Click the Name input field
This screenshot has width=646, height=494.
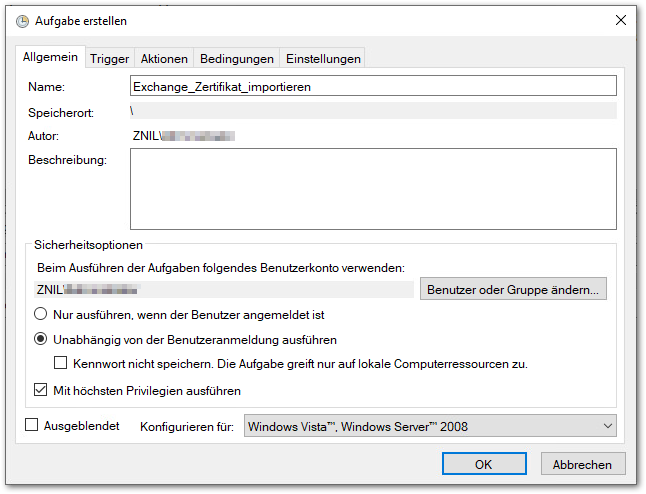tap(373, 87)
